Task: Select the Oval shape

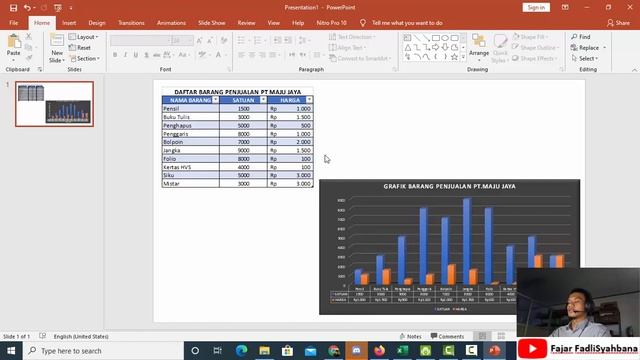Action: [x=445, y=38]
